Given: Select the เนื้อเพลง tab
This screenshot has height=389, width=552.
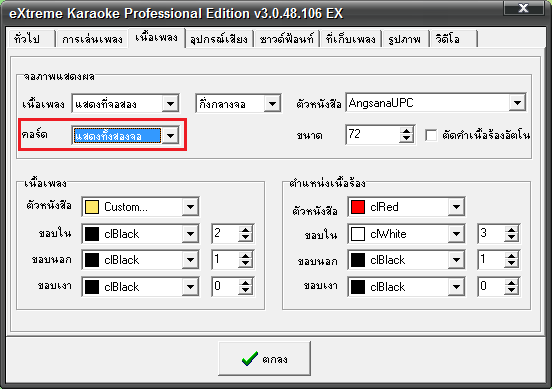Looking at the screenshot, I should click(156, 37).
